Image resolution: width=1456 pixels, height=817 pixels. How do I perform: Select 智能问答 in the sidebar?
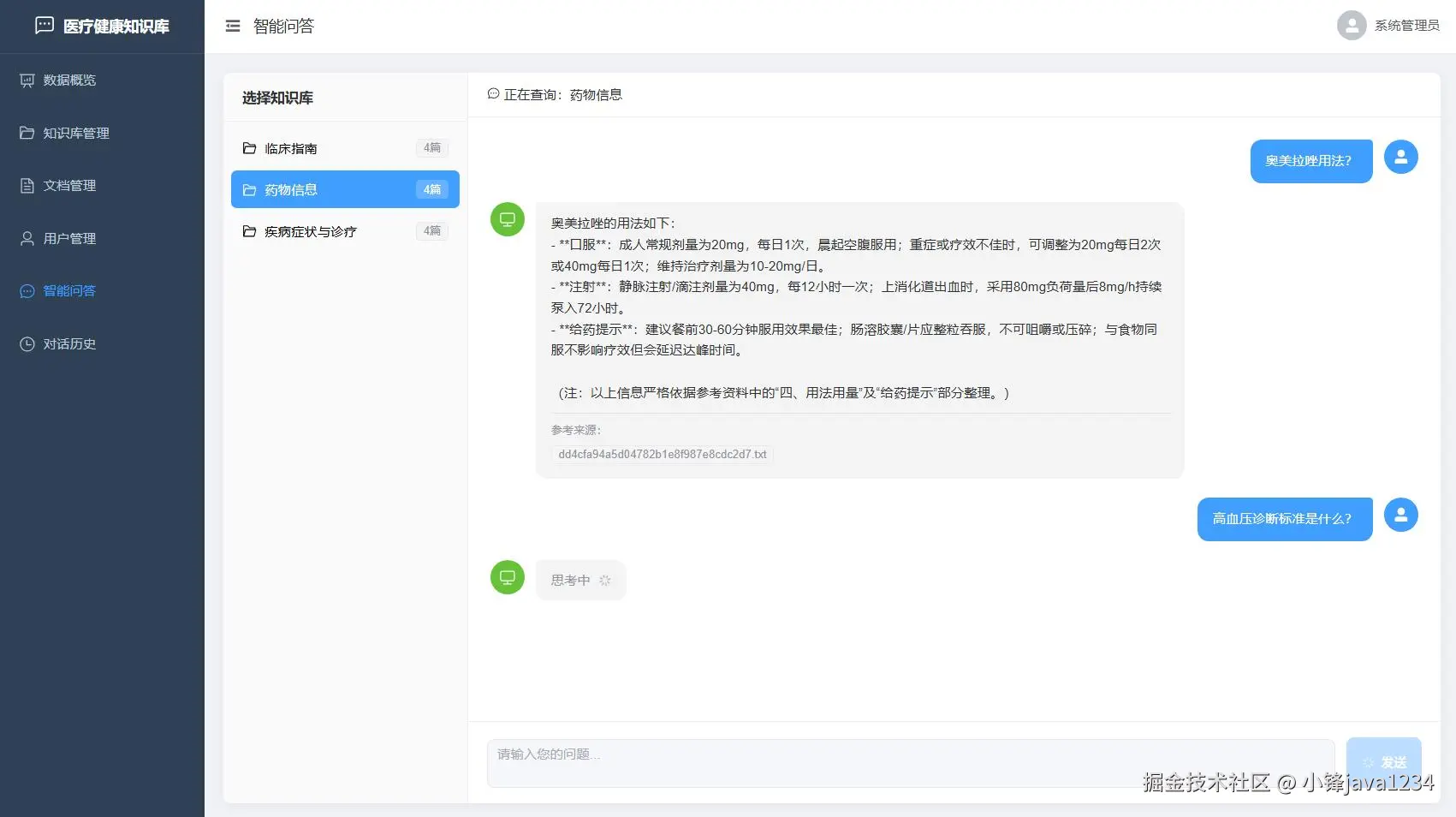pos(102,291)
